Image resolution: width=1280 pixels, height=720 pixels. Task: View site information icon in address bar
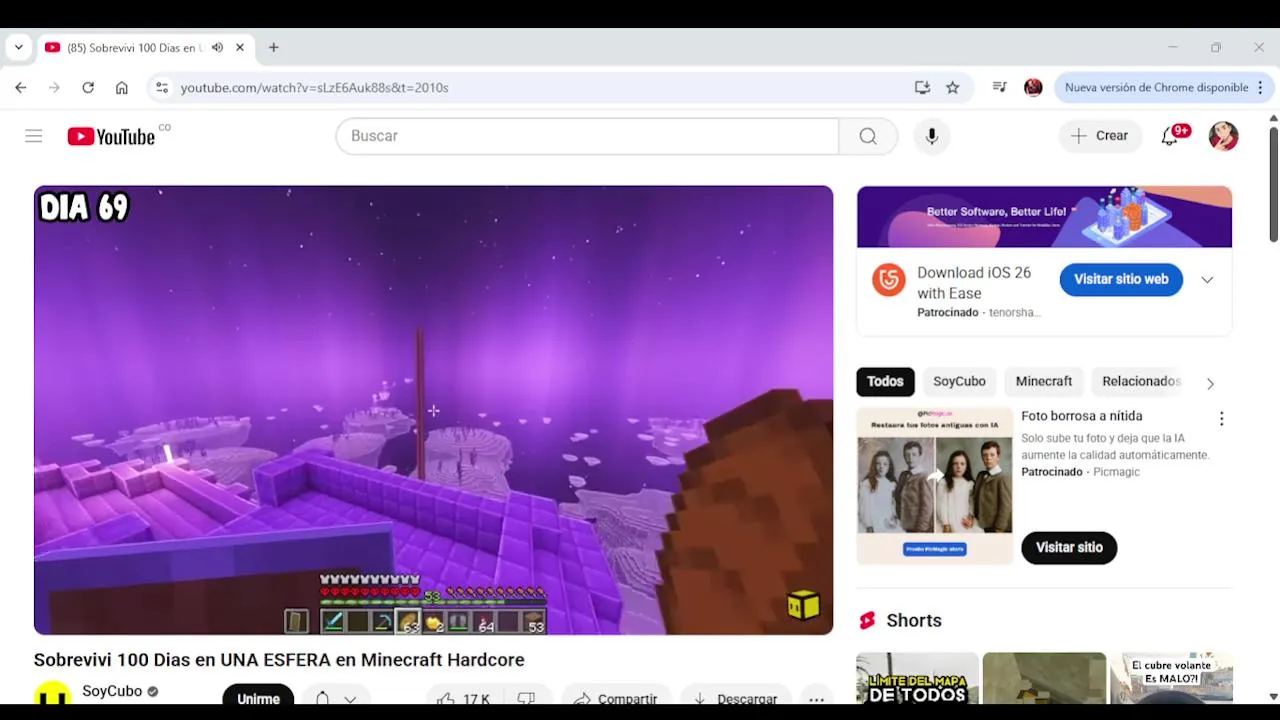click(x=162, y=88)
